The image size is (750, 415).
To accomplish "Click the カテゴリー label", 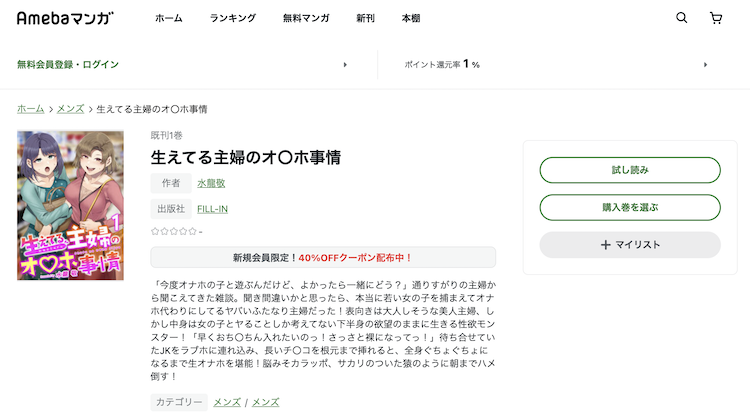I will [x=179, y=402].
